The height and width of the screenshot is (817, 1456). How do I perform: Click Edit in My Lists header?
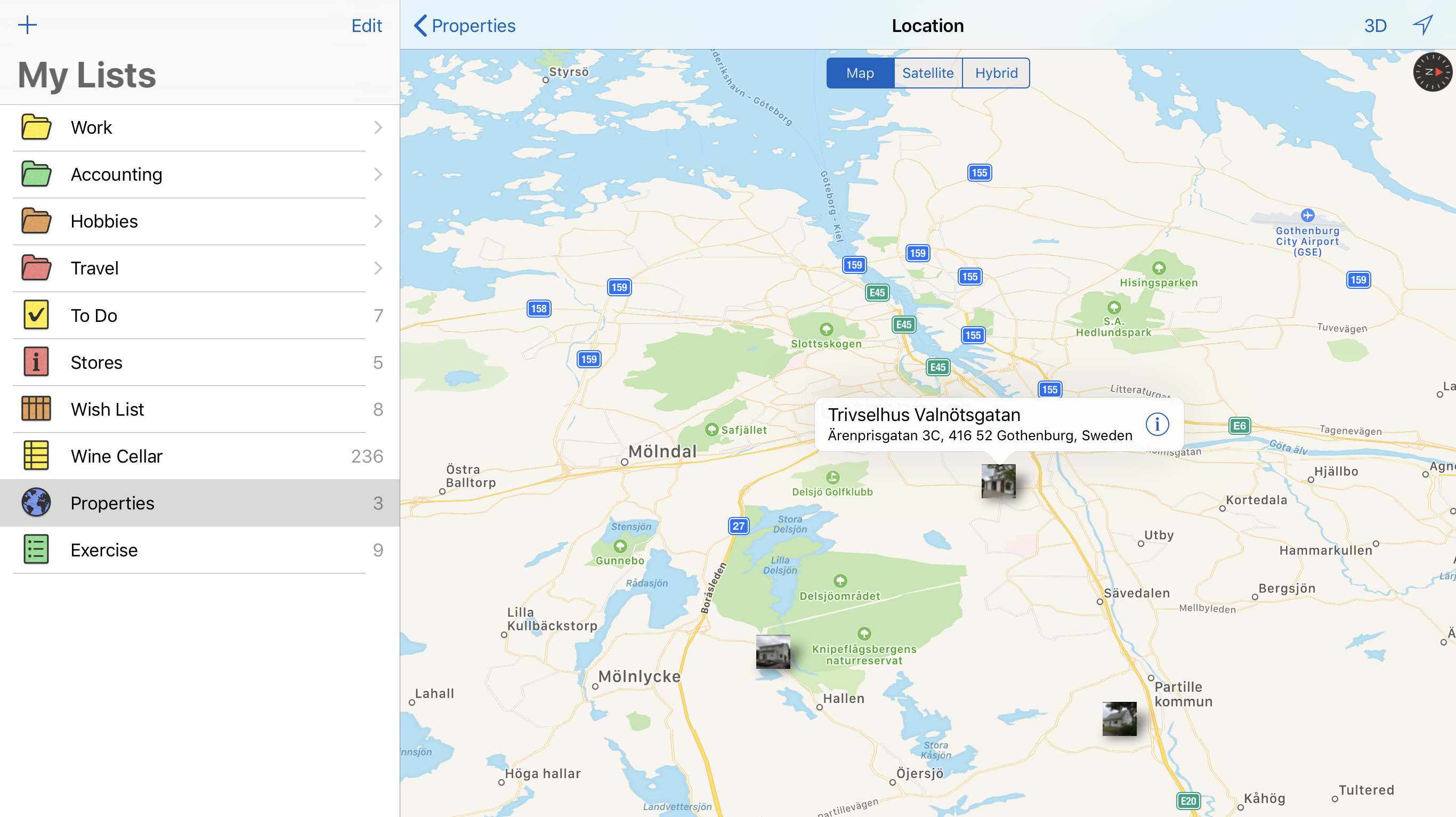(366, 26)
